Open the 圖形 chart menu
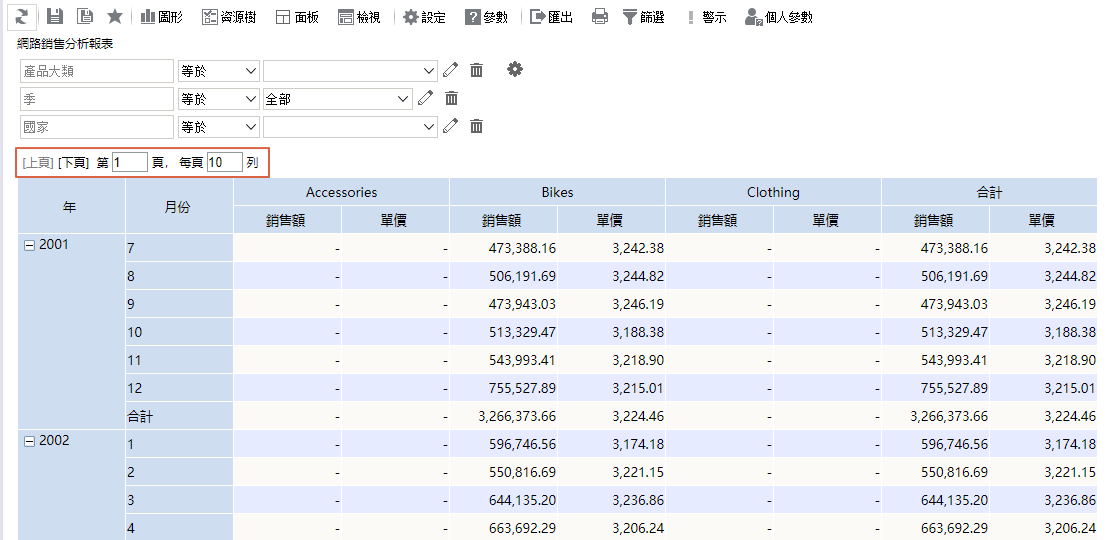The width and height of the screenshot is (1106, 540). (x=162, y=17)
